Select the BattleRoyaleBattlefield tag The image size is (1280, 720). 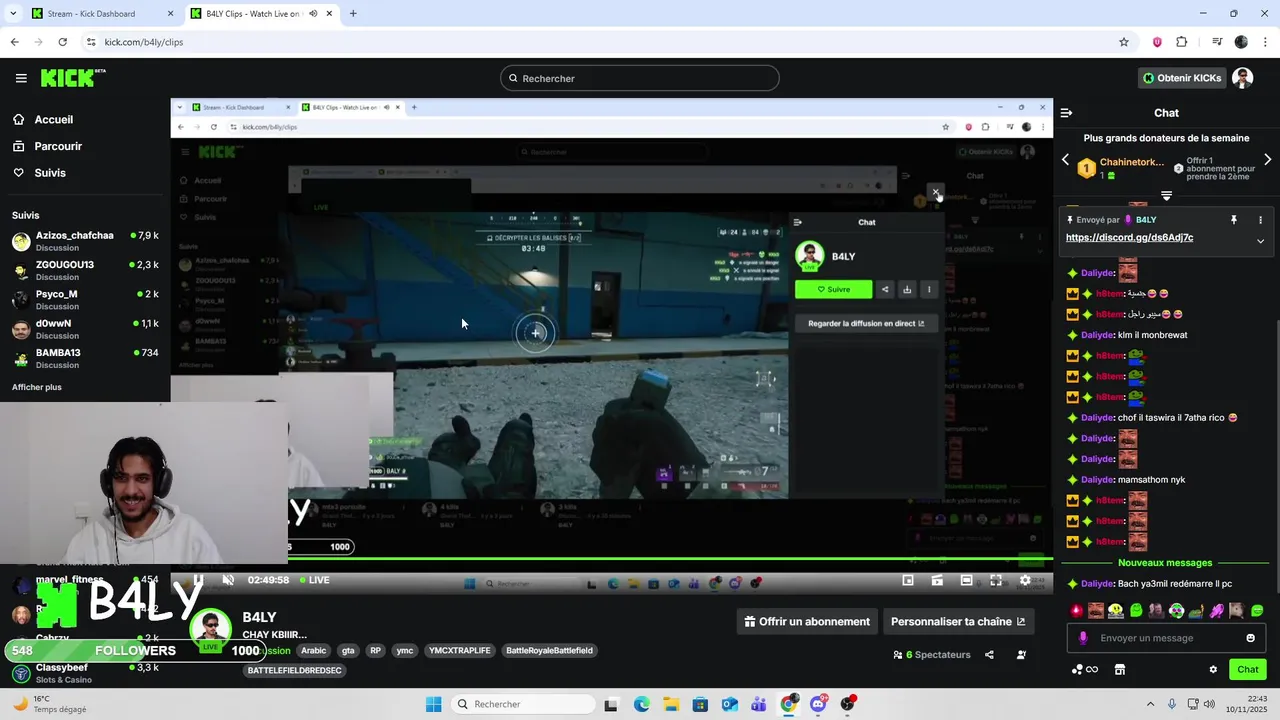tap(549, 650)
